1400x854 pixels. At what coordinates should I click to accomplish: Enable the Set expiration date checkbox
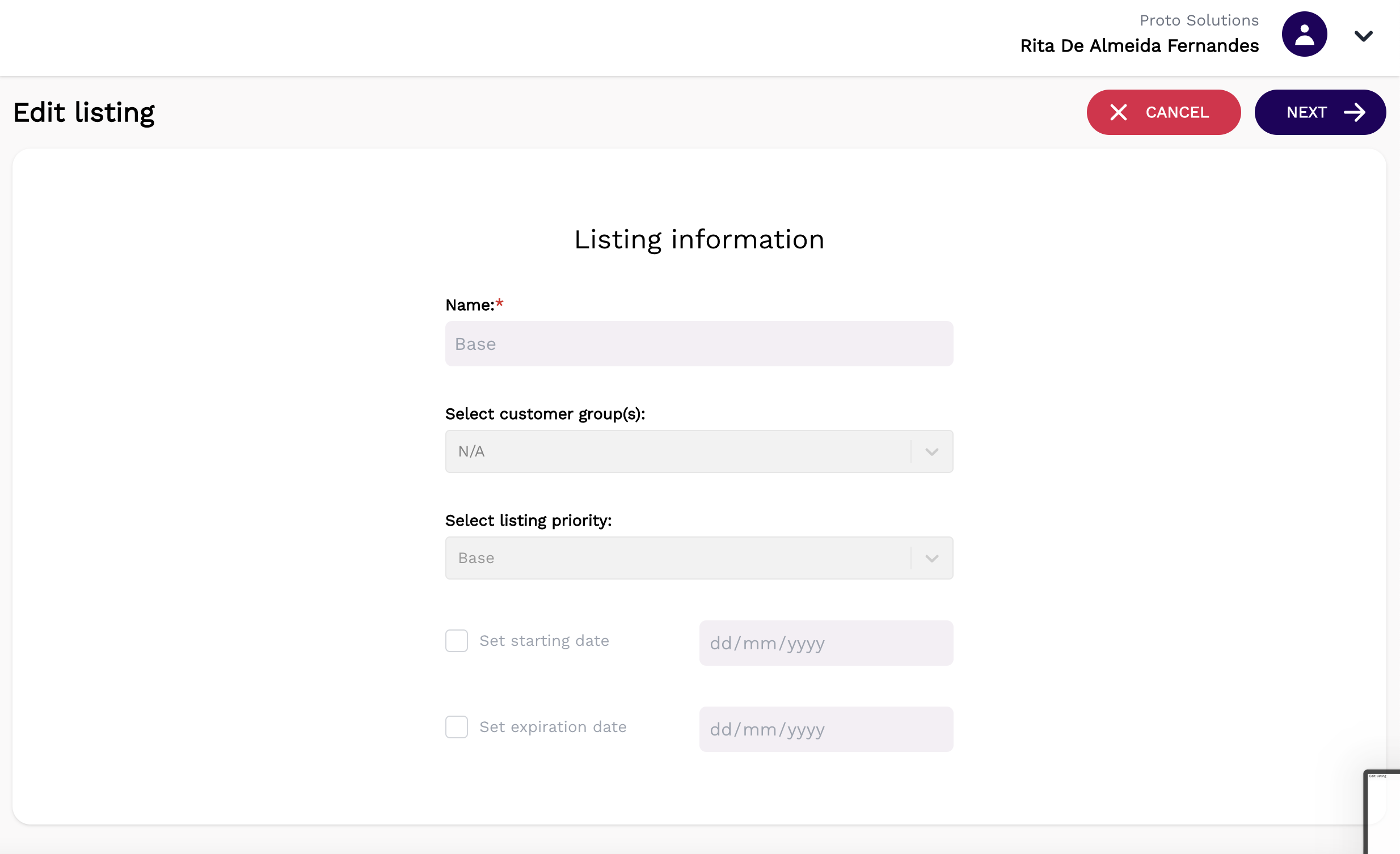pyautogui.click(x=456, y=728)
